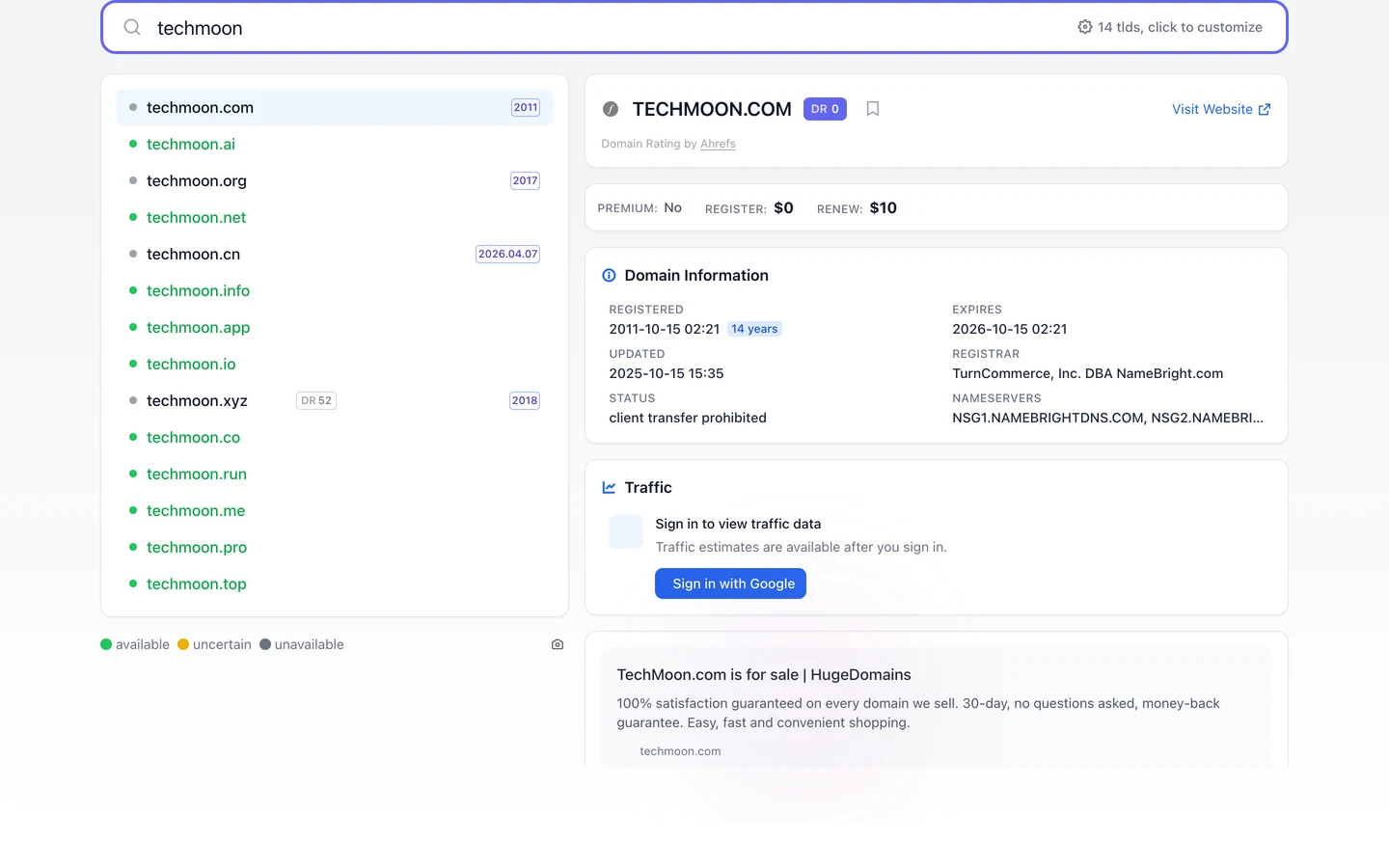Open the Visit Website link
The image size is (1389, 868).
coord(1221,109)
